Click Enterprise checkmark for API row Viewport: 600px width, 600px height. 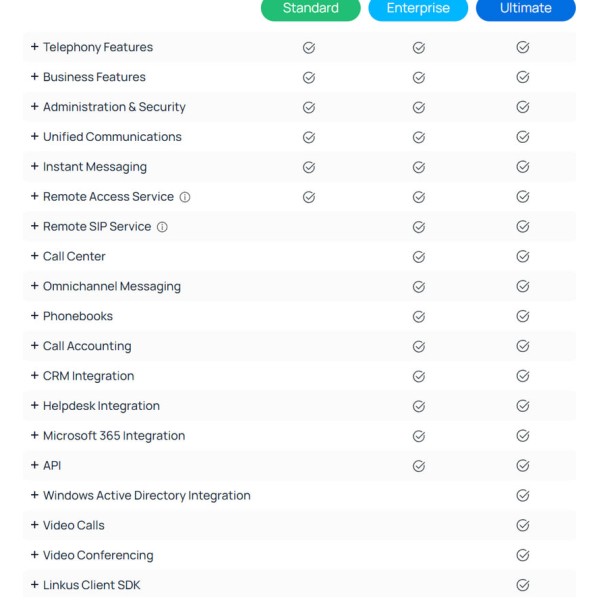pos(419,466)
